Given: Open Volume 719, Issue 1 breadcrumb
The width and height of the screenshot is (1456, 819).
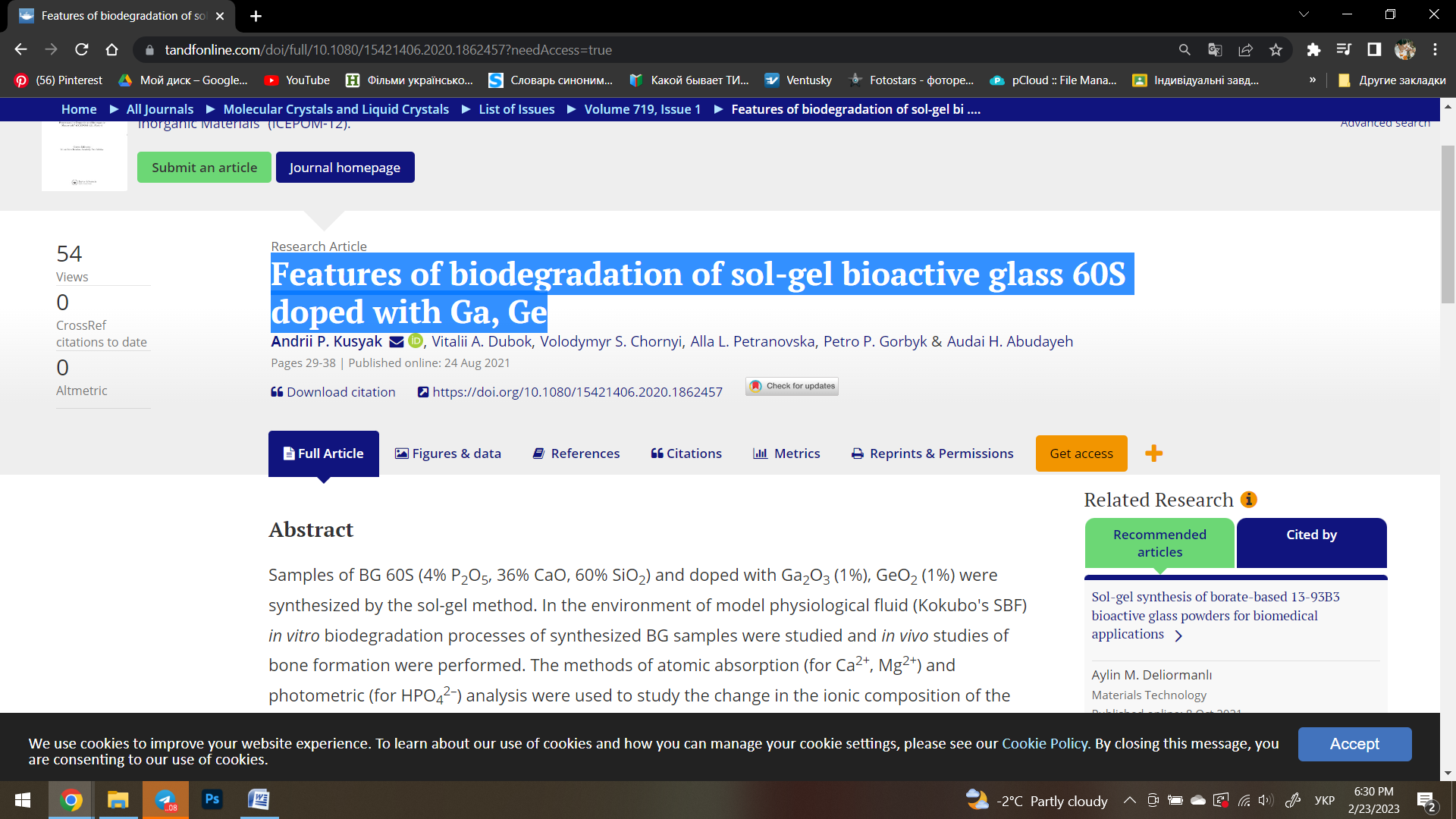Looking at the screenshot, I should coord(642,109).
